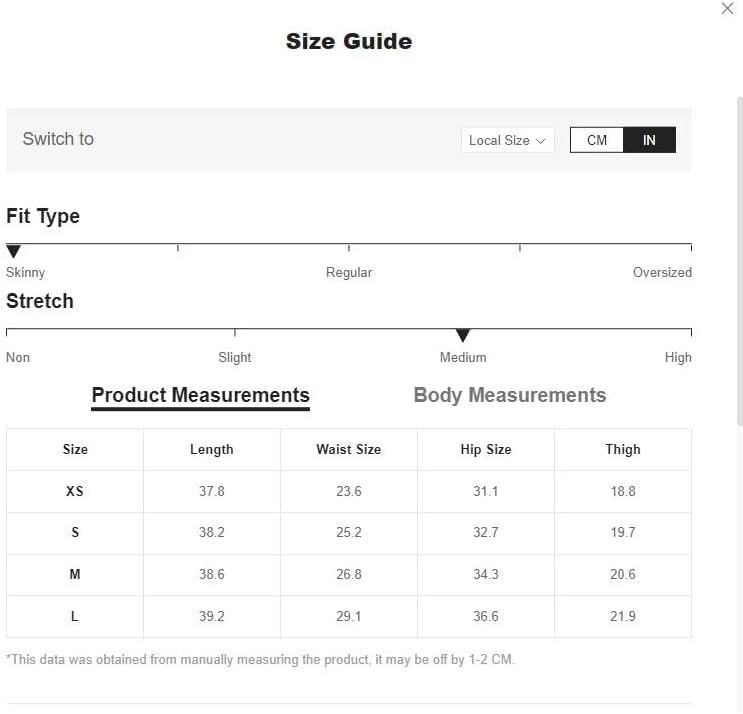The image size is (743, 714).
Task: Select the L size row label
Action: (75, 617)
